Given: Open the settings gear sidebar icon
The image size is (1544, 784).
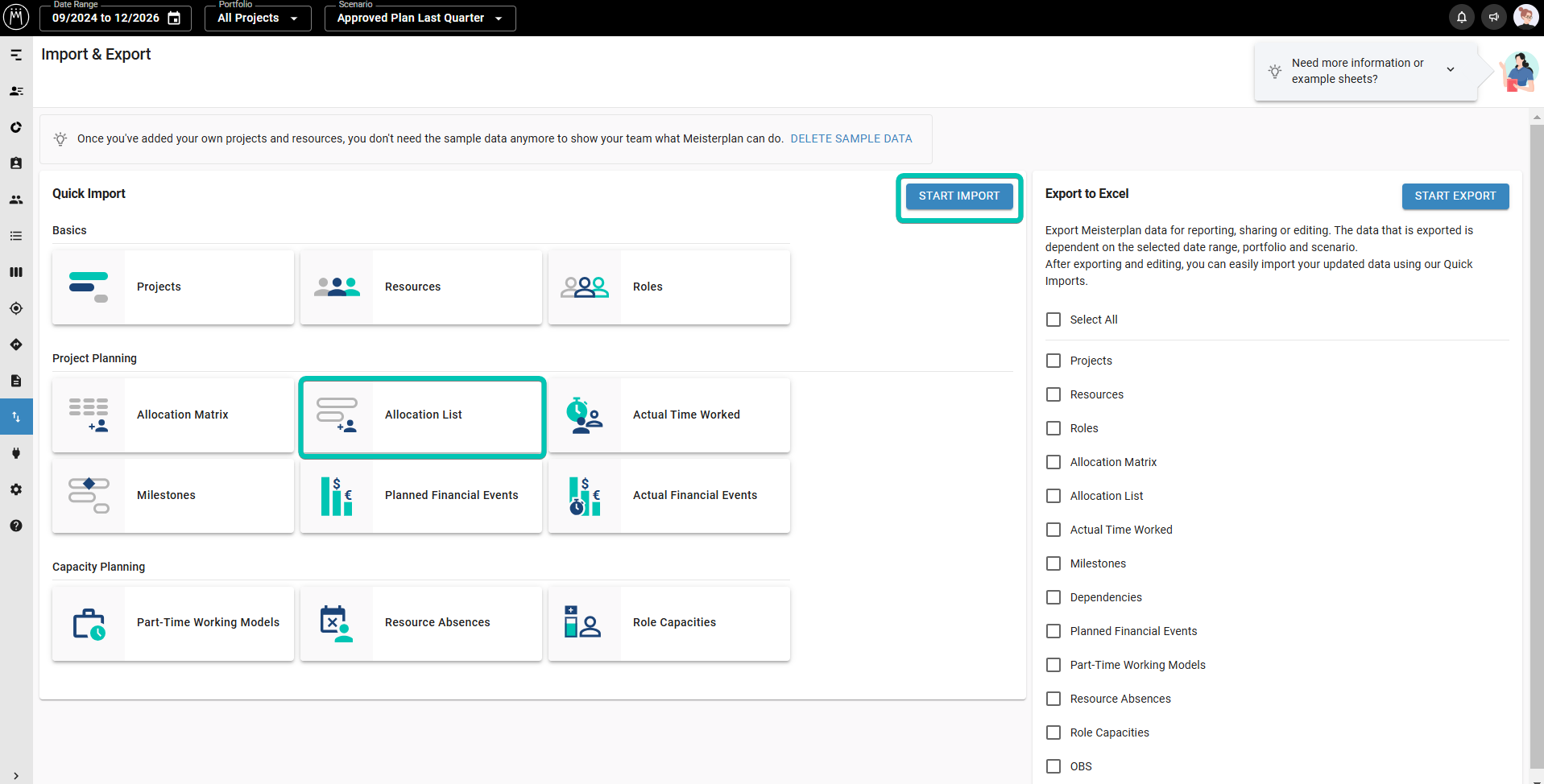Looking at the screenshot, I should click(x=16, y=489).
